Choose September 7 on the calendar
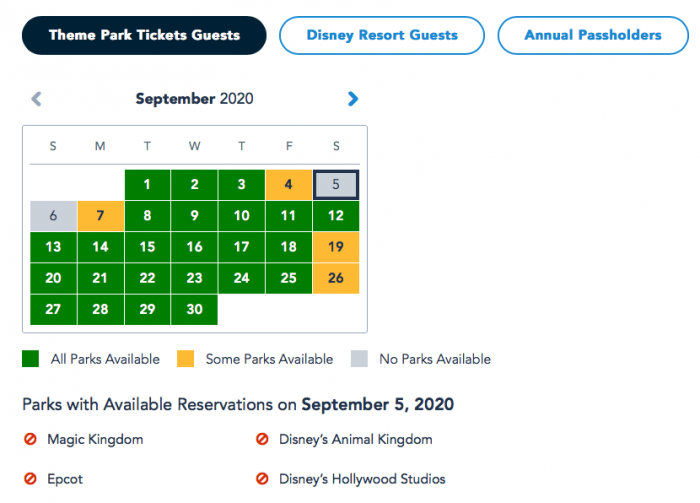 pos(100,216)
